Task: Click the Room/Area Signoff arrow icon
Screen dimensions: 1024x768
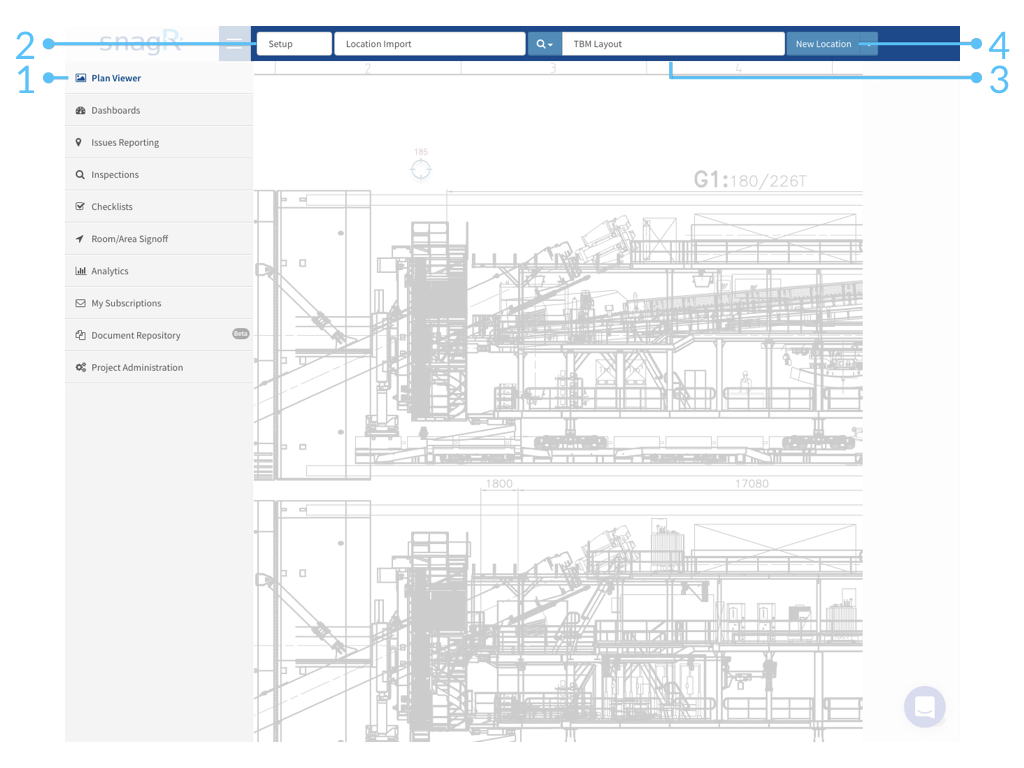Action: tap(80, 238)
